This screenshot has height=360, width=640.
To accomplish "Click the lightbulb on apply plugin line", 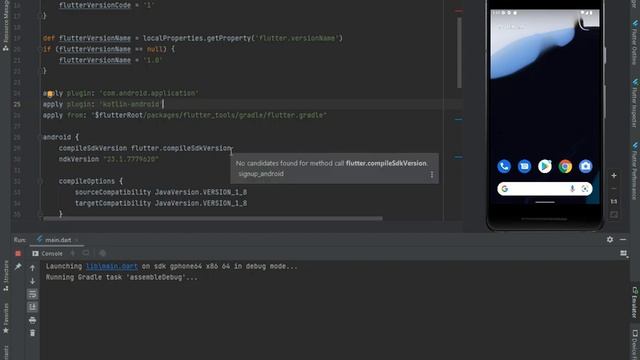I will [x=50, y=94].
